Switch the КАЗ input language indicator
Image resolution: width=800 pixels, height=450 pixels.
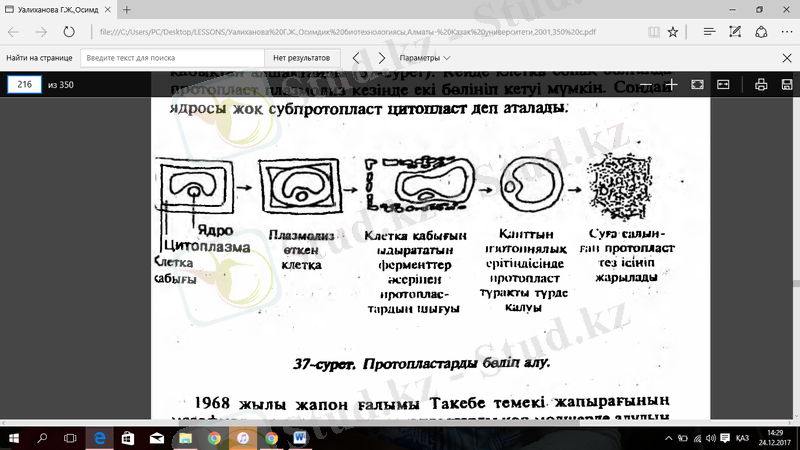pos(742,438)
